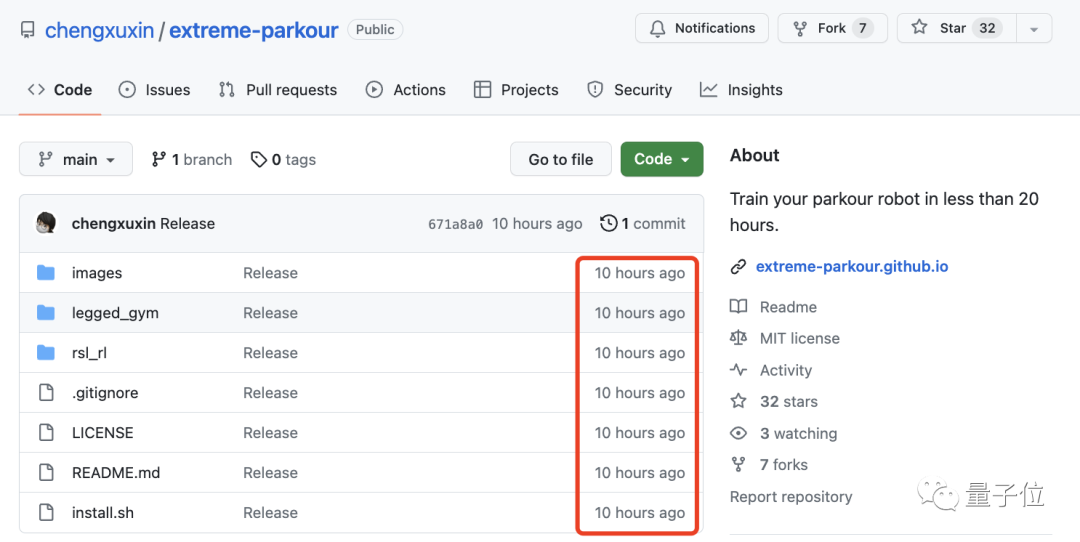Switch to the Pull requests tab

click(278, 90)
